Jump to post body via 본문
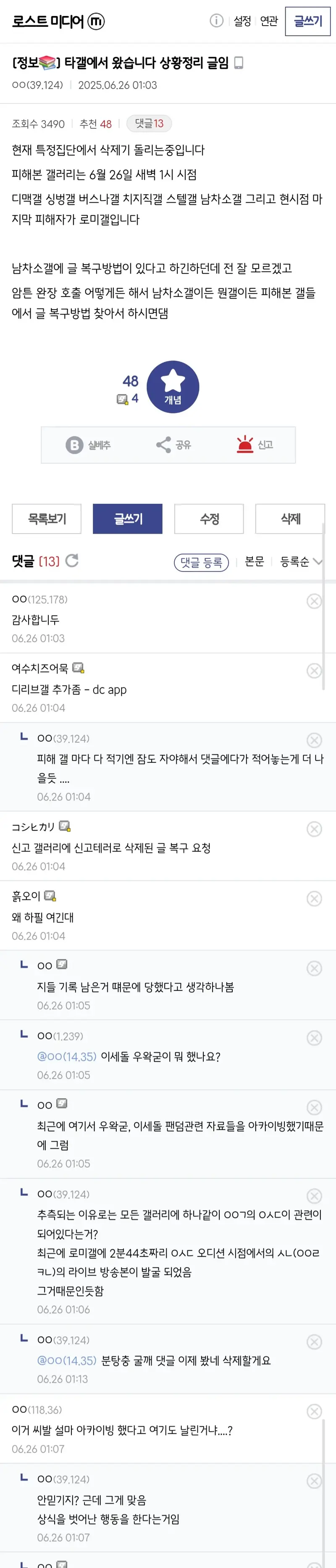Viewport: 336px width, 1568px height. pyautogui.click(x=254, y=561)
